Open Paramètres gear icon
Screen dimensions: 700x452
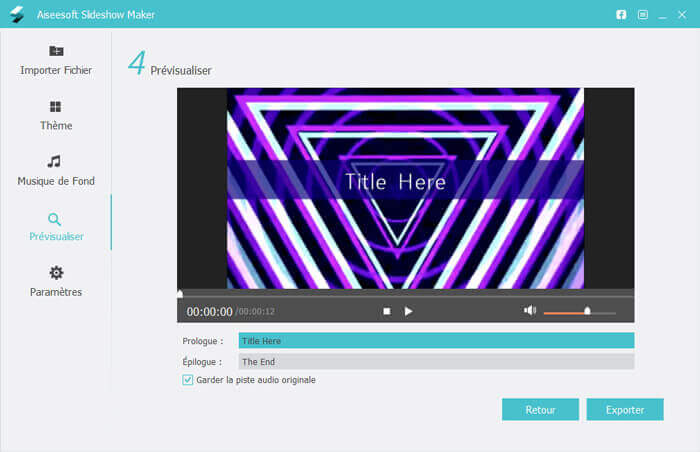tap(56, 273)
